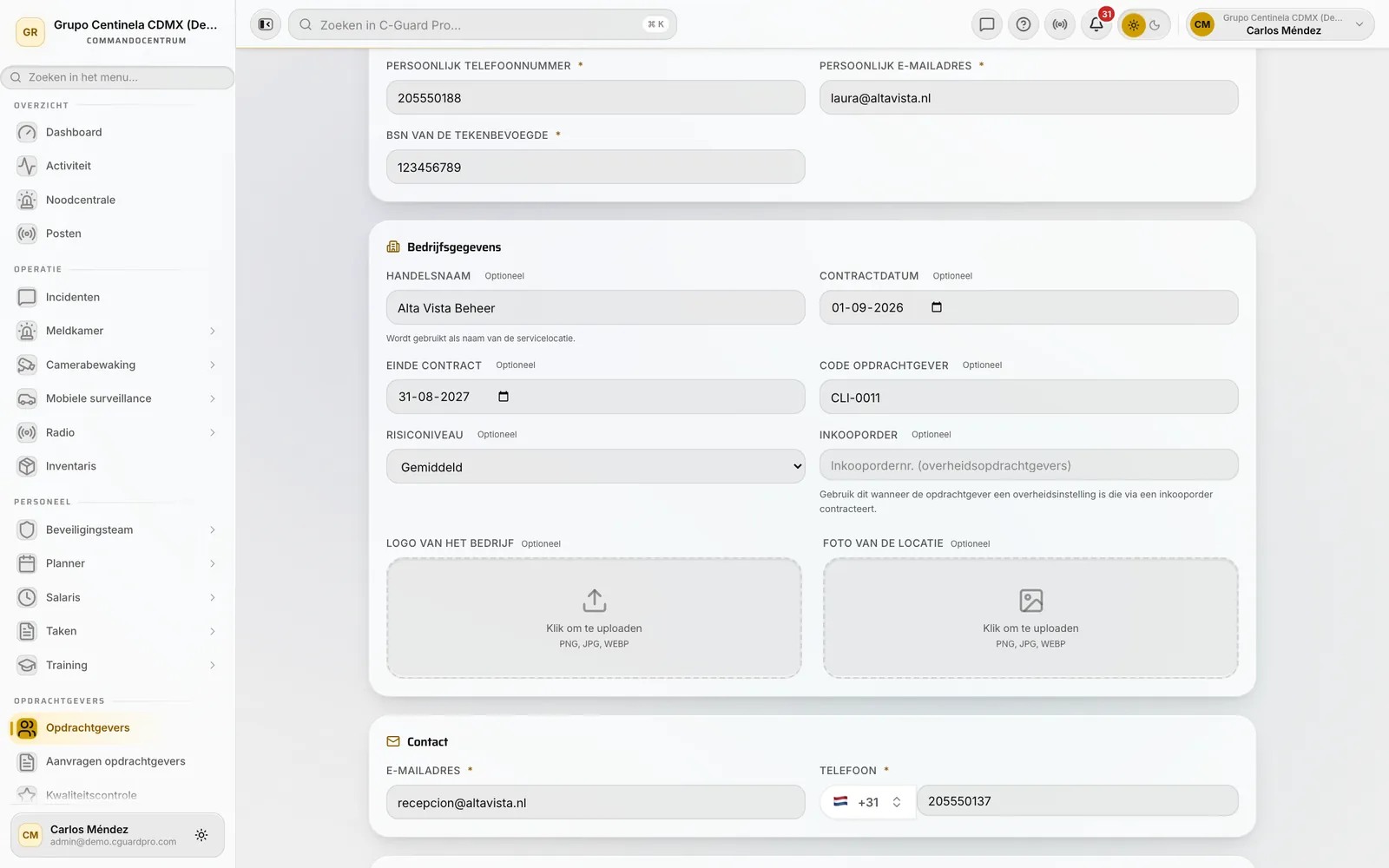Upload Foto van de locatie
The image size is (1389, 868).
(x=1030, y=618)
